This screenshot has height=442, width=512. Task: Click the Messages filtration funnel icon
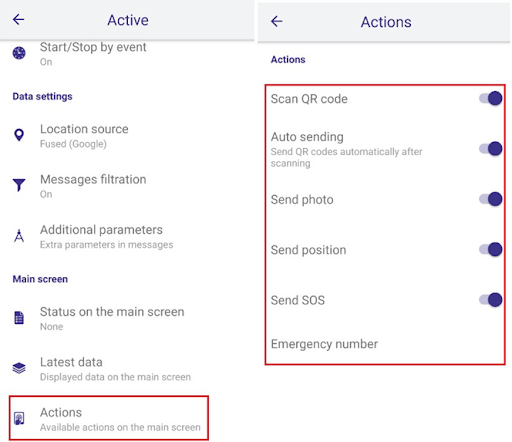tap(19, 185)
